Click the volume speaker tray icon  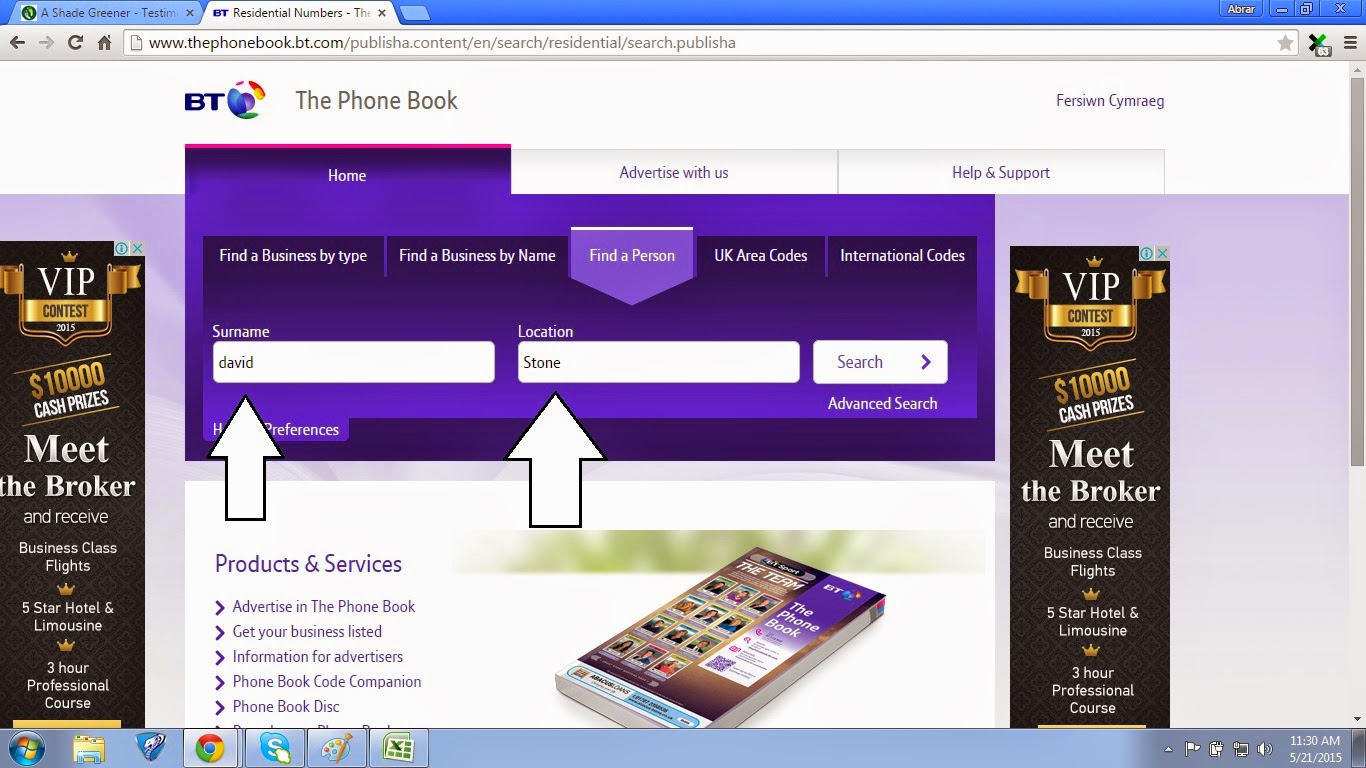[1265, 749]
